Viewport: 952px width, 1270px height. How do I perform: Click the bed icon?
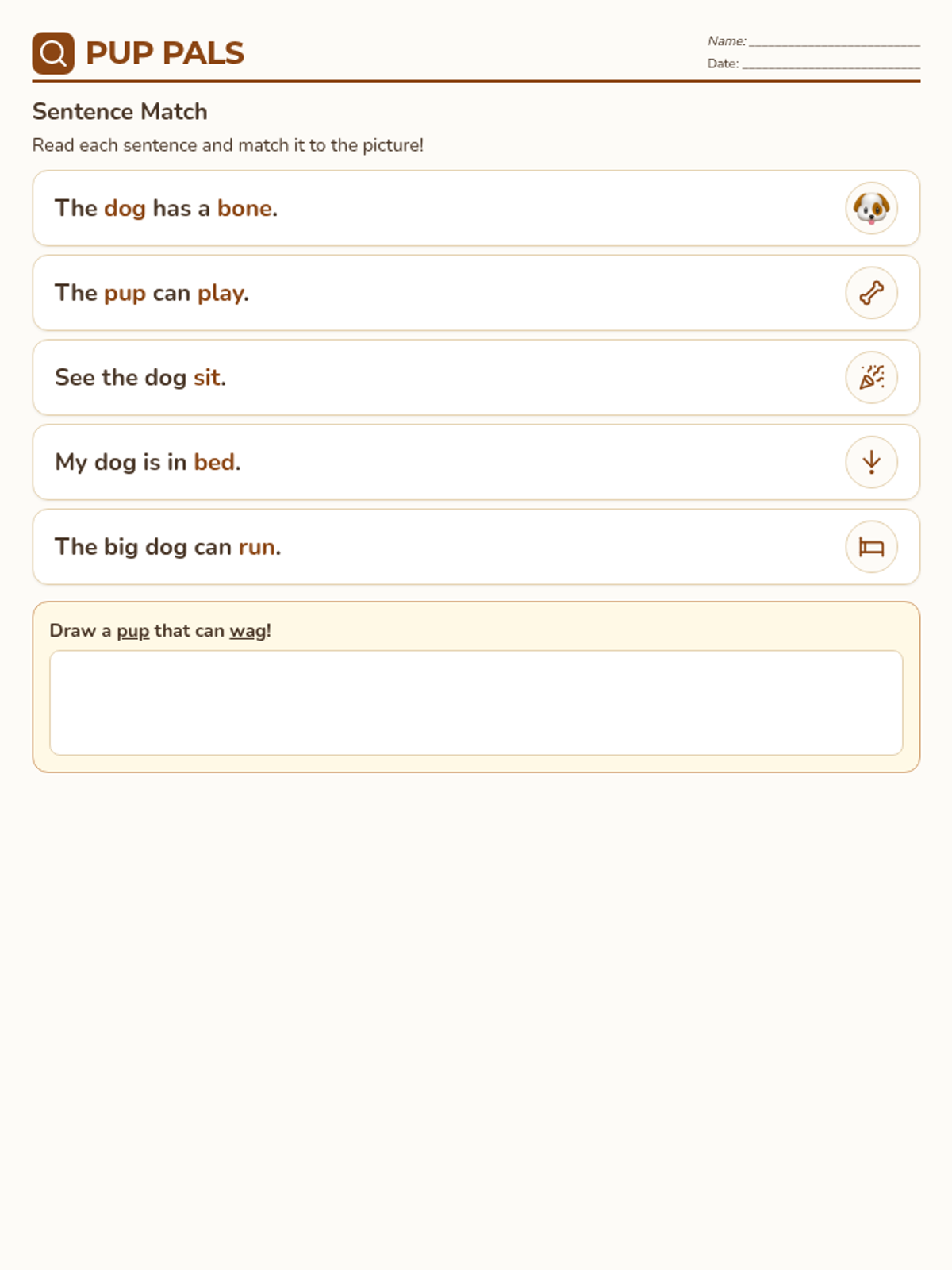[x=871, y=547]
